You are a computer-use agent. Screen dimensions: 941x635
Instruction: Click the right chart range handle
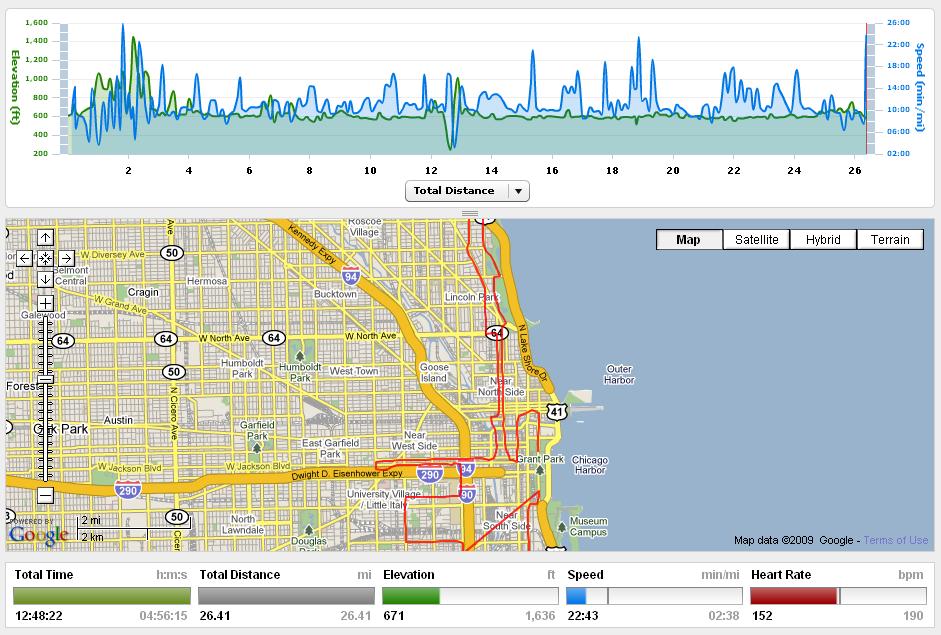tap(870, 88)
